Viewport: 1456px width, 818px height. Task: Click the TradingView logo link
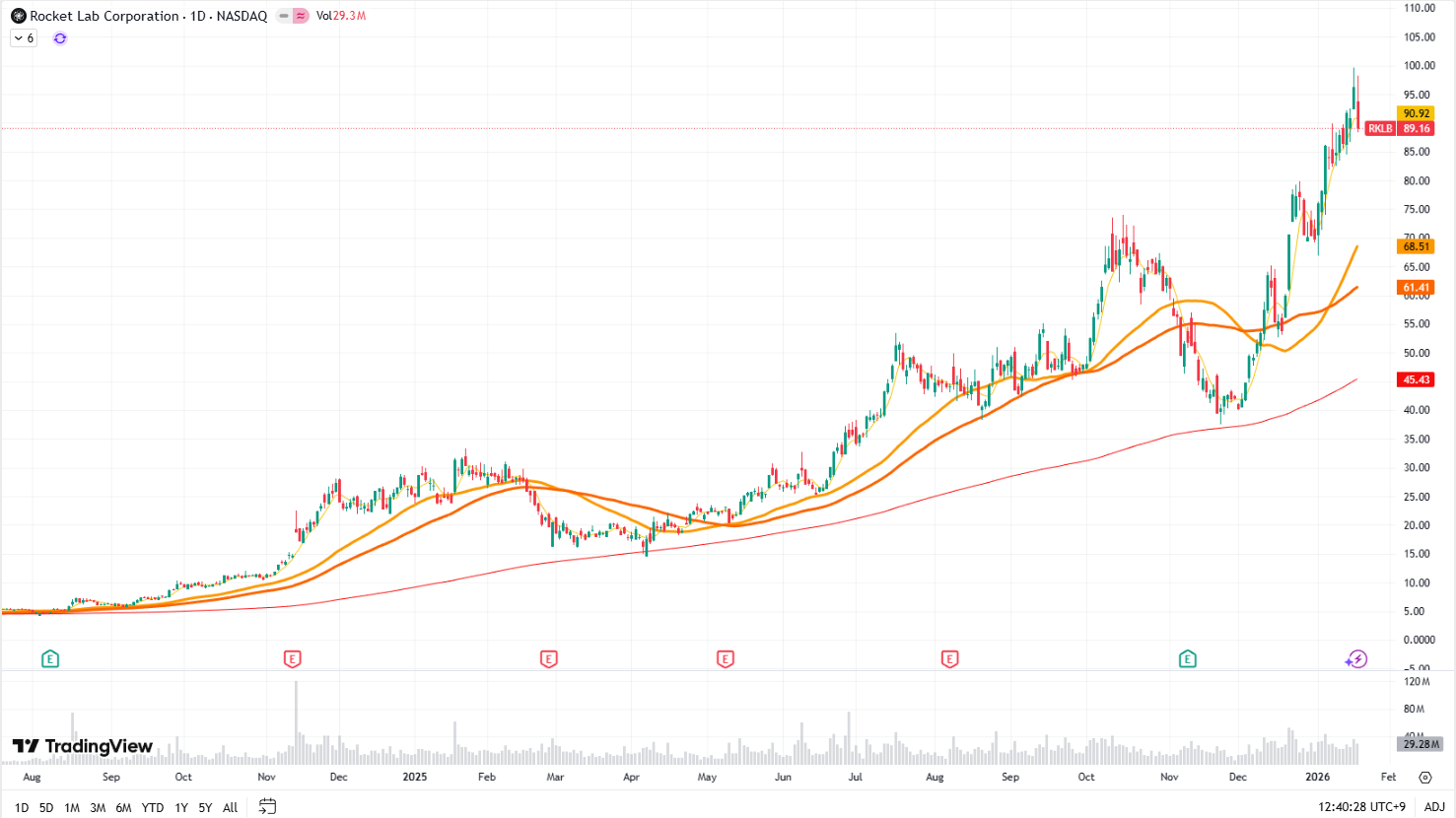point(83,746)
